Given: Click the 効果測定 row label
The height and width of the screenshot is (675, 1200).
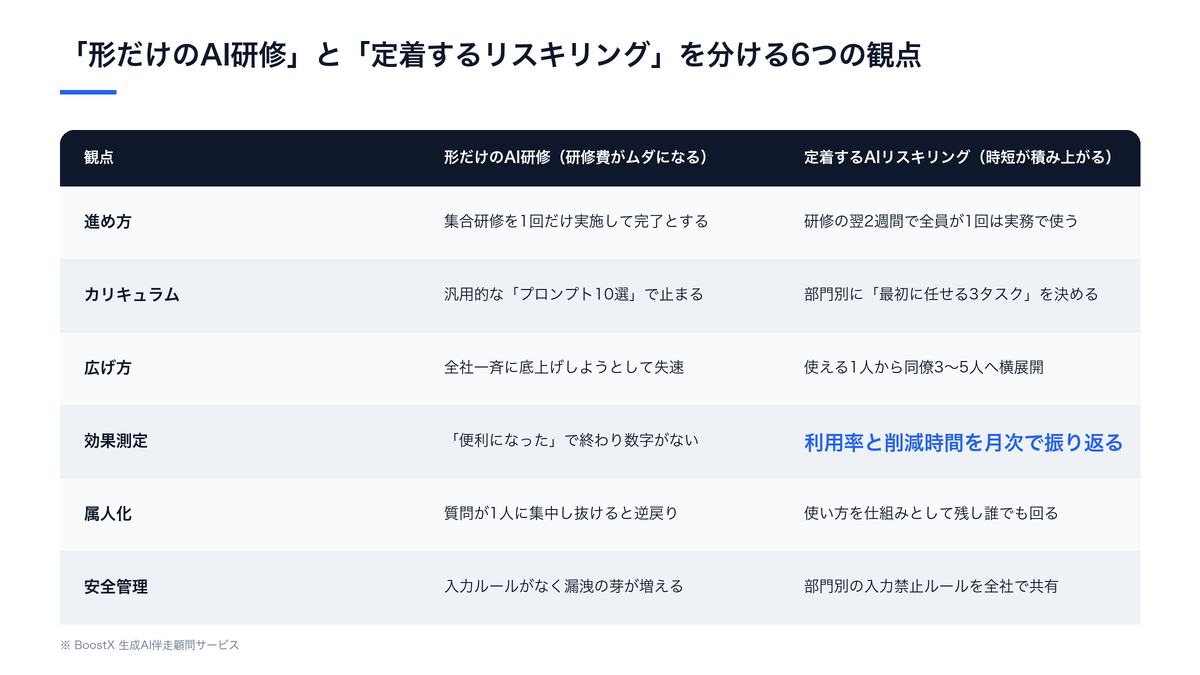Looking at the screenshot, I should [115, 441].
